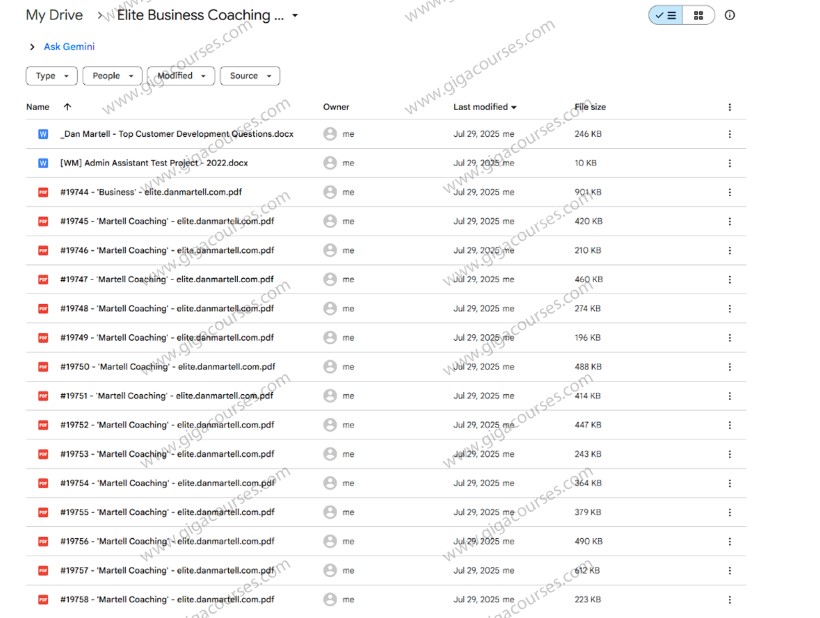Reverse sort direction with the Name arrow

67,107
